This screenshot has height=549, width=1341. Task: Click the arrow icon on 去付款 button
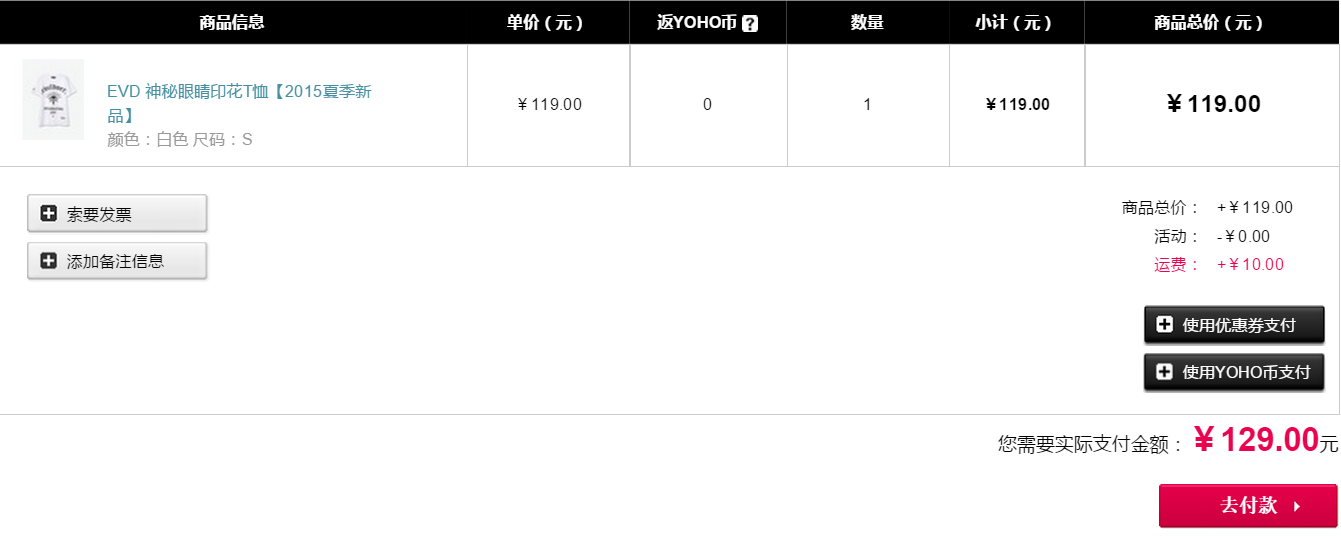[1297, 506]
